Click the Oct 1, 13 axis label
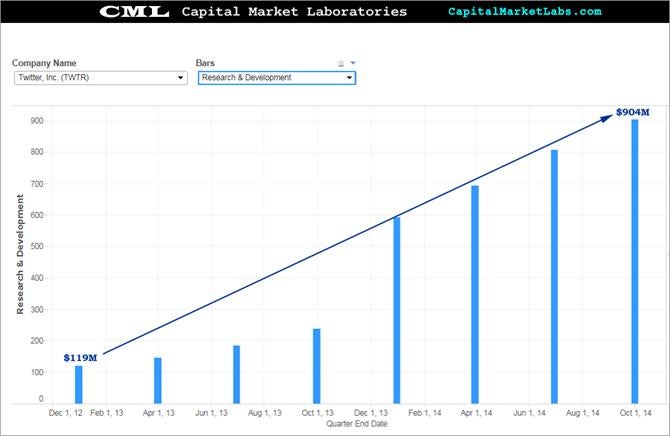The height and width of the screenshot is (436, 670). point(317,413)
